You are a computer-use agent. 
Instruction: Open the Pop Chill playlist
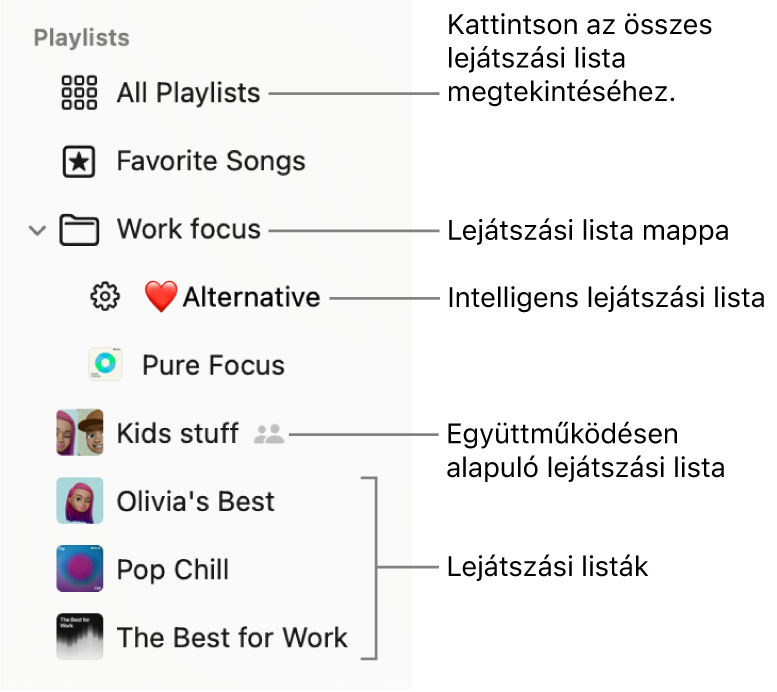[173, 570]
